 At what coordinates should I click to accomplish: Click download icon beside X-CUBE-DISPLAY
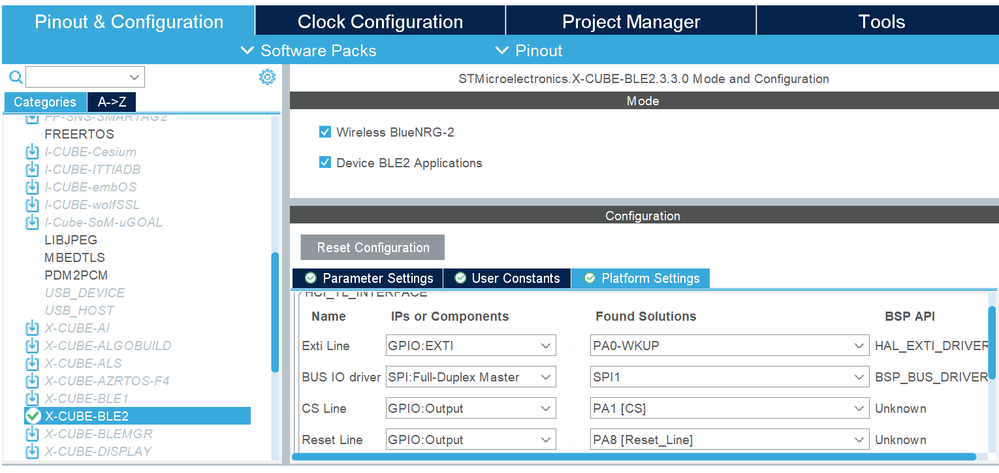pyautogui.click(x=32, y=451)
